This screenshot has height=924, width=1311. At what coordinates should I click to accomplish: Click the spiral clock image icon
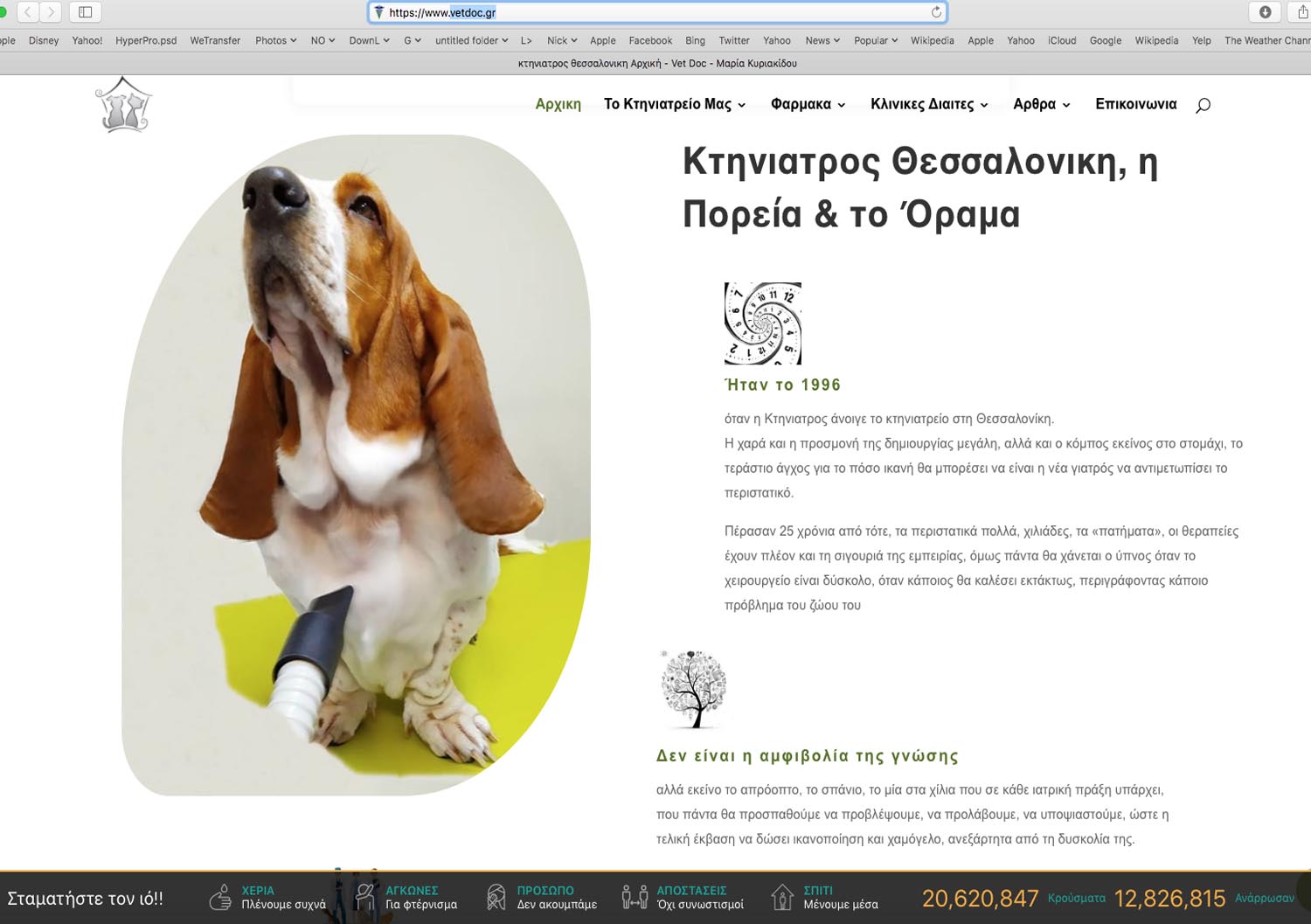(x=762, y=323)
